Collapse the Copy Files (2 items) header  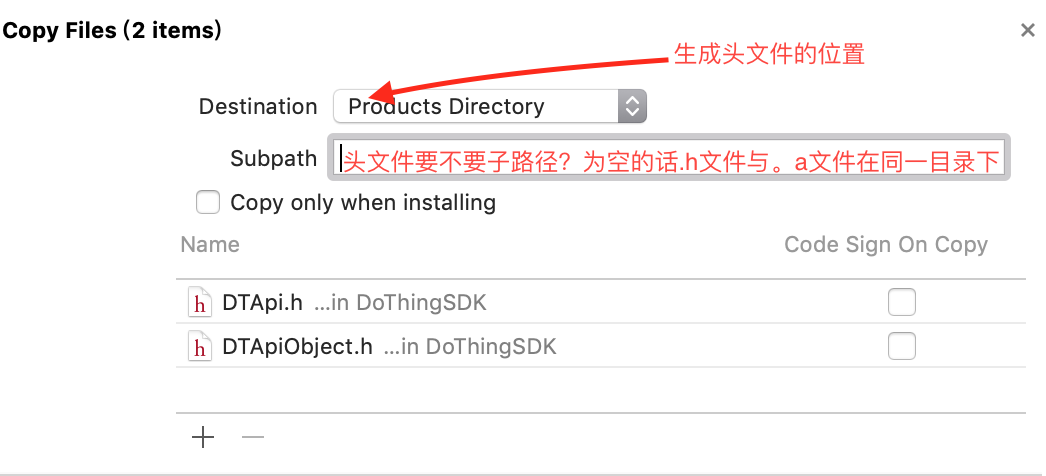click(x=111, y=30)
